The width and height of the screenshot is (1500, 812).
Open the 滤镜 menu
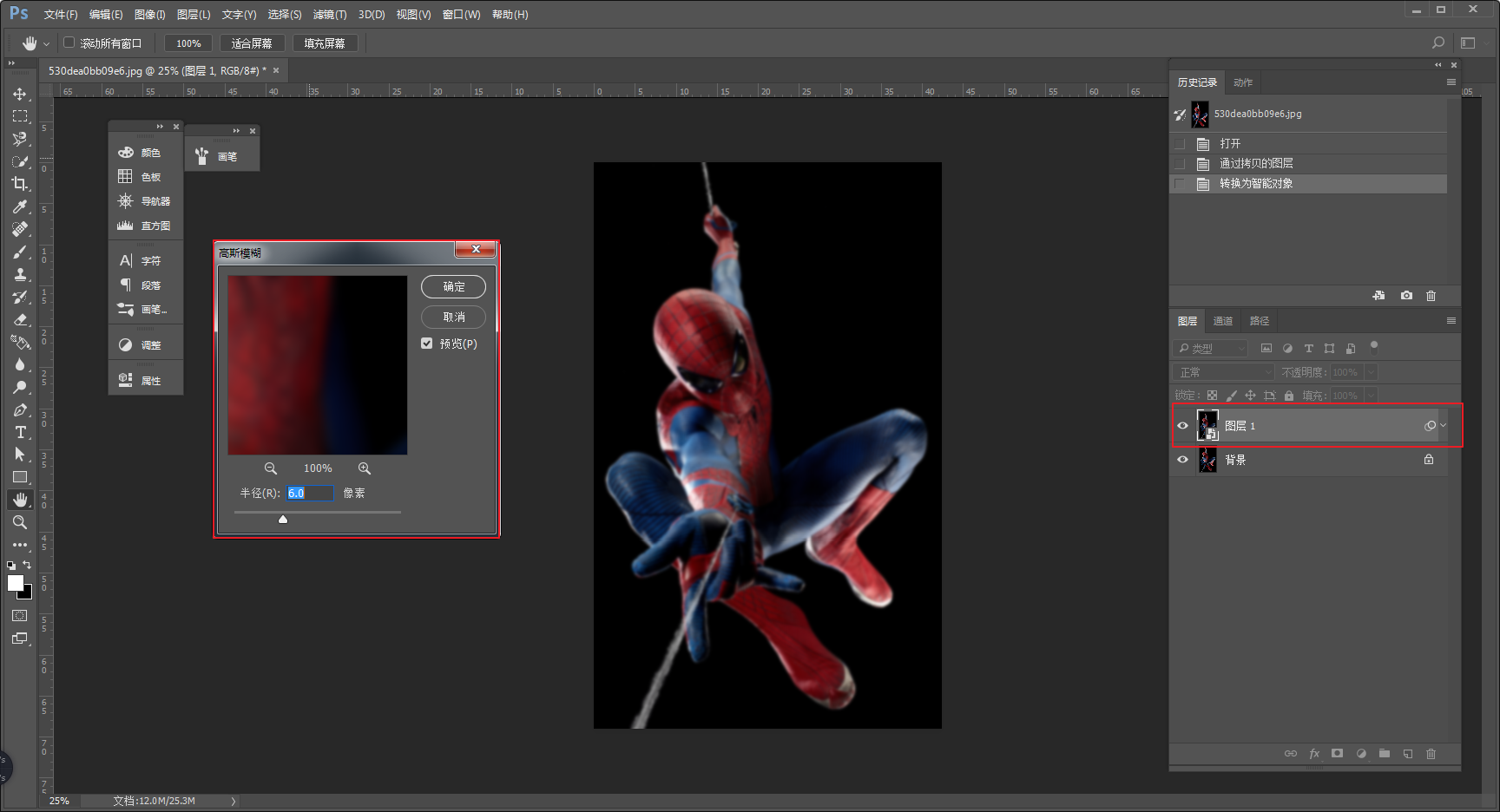click(x=329, y=15)
